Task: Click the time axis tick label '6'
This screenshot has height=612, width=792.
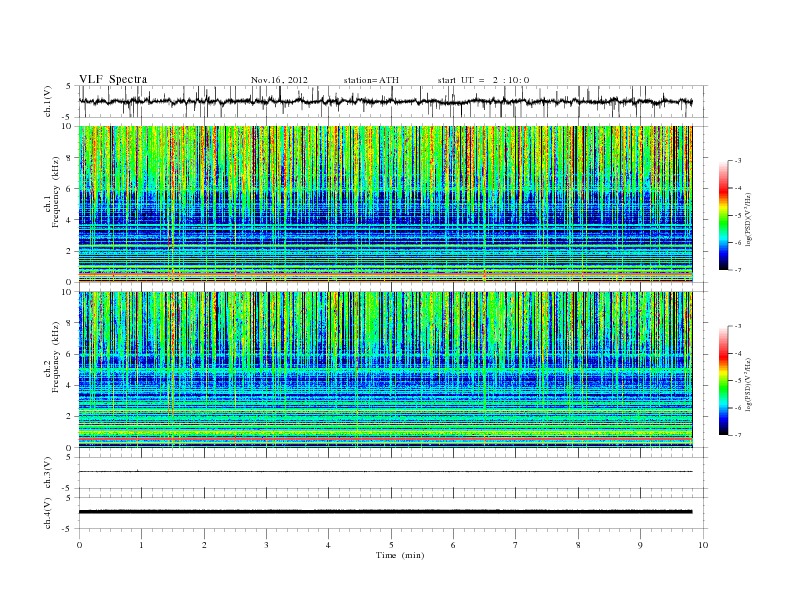Action: click(x=453, y=545)
